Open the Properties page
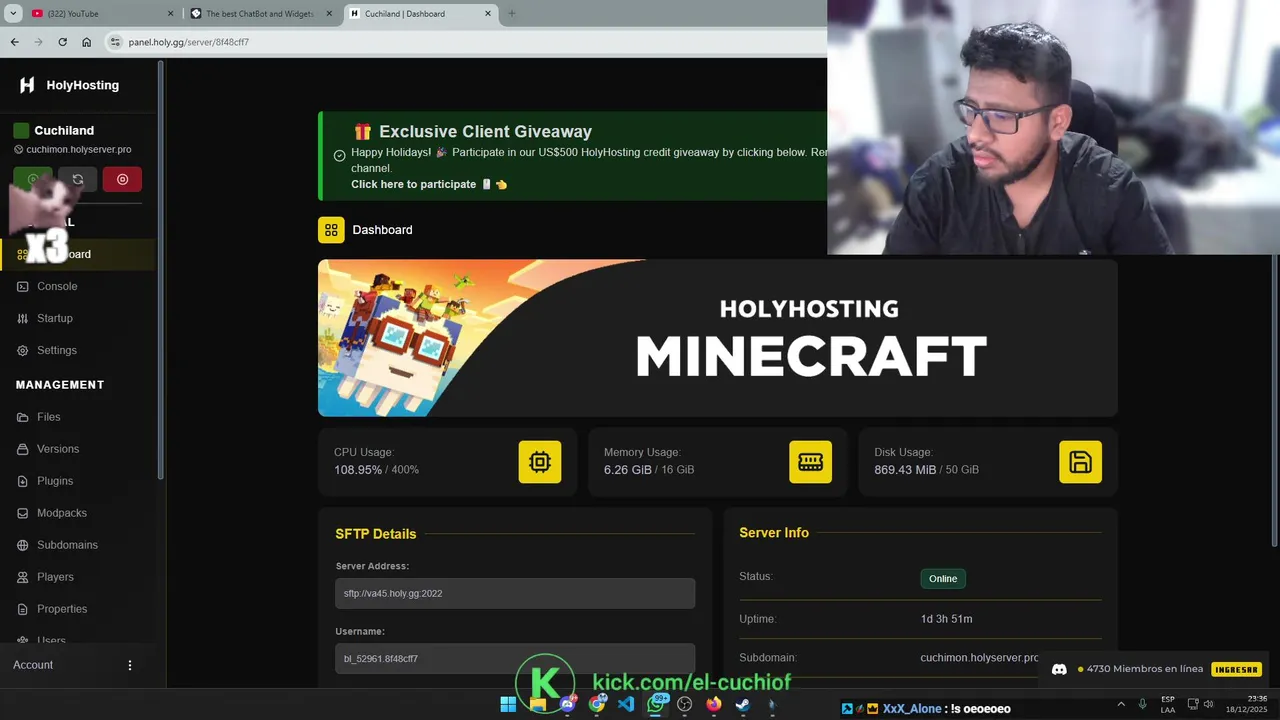Screen dimensions: 1280x720 [62, 609]
